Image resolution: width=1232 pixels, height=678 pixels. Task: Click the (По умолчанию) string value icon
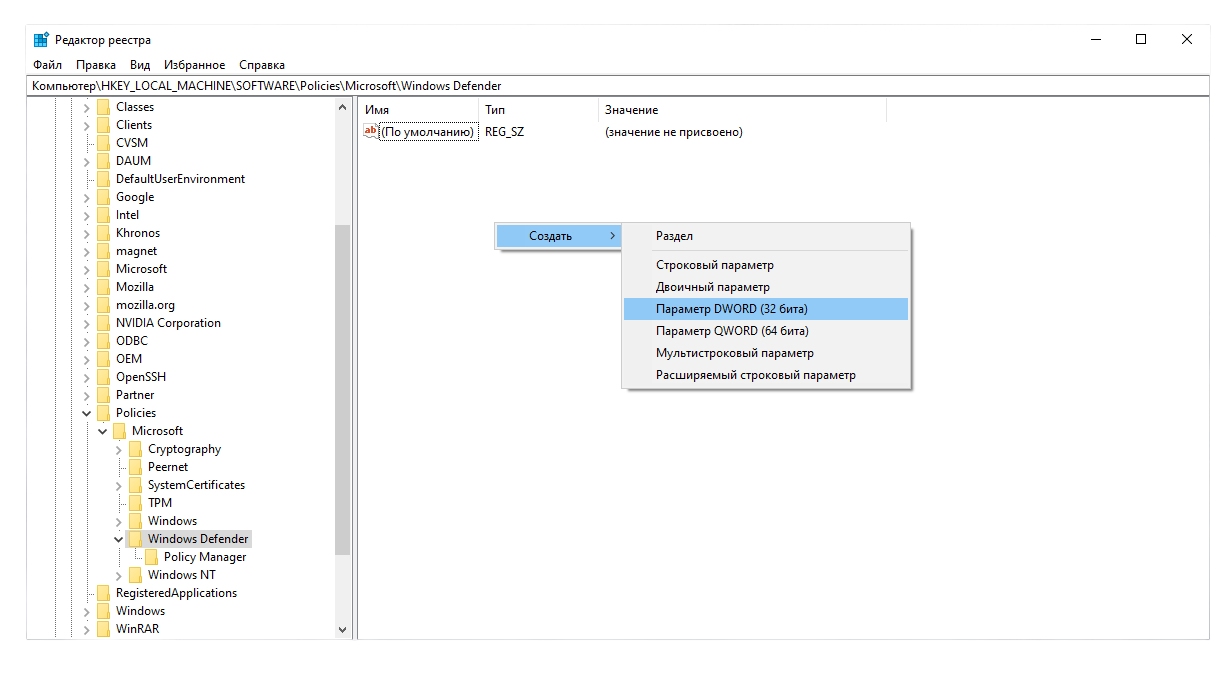point(371,132)
